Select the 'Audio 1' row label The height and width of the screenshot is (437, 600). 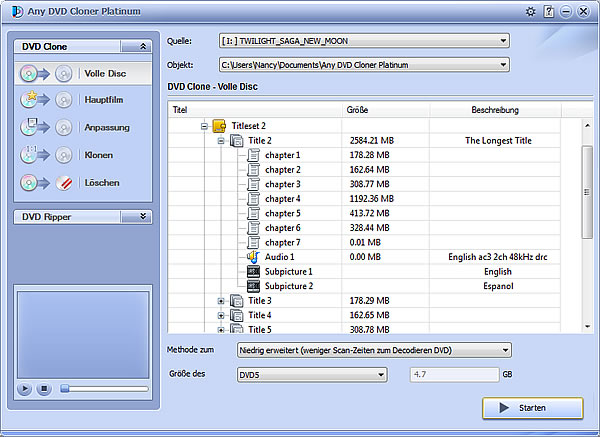point(280,257)
